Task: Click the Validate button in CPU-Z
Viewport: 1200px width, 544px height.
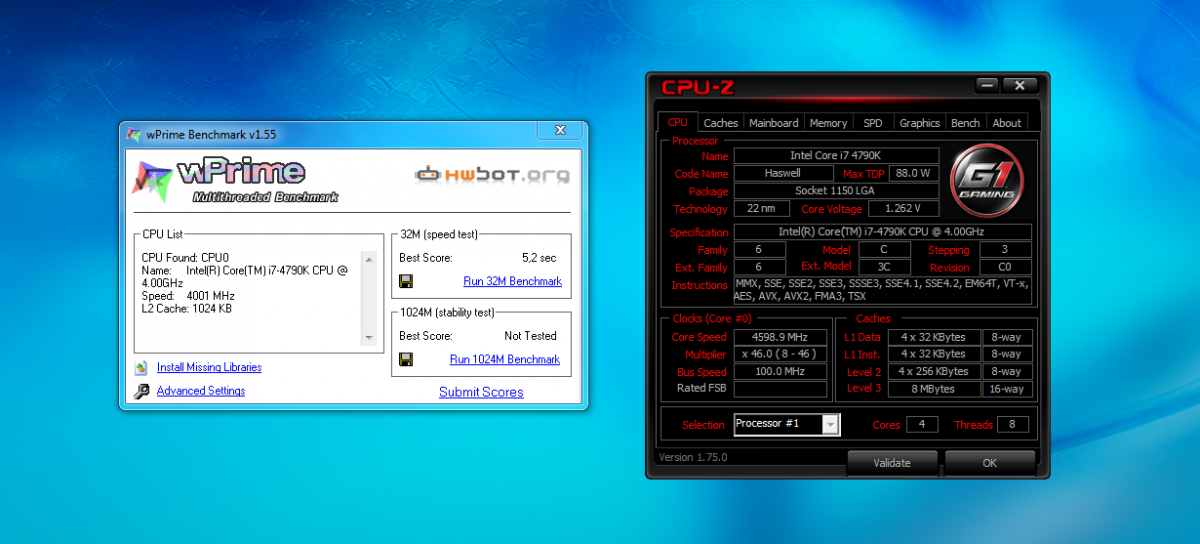Action: point(892,463)
